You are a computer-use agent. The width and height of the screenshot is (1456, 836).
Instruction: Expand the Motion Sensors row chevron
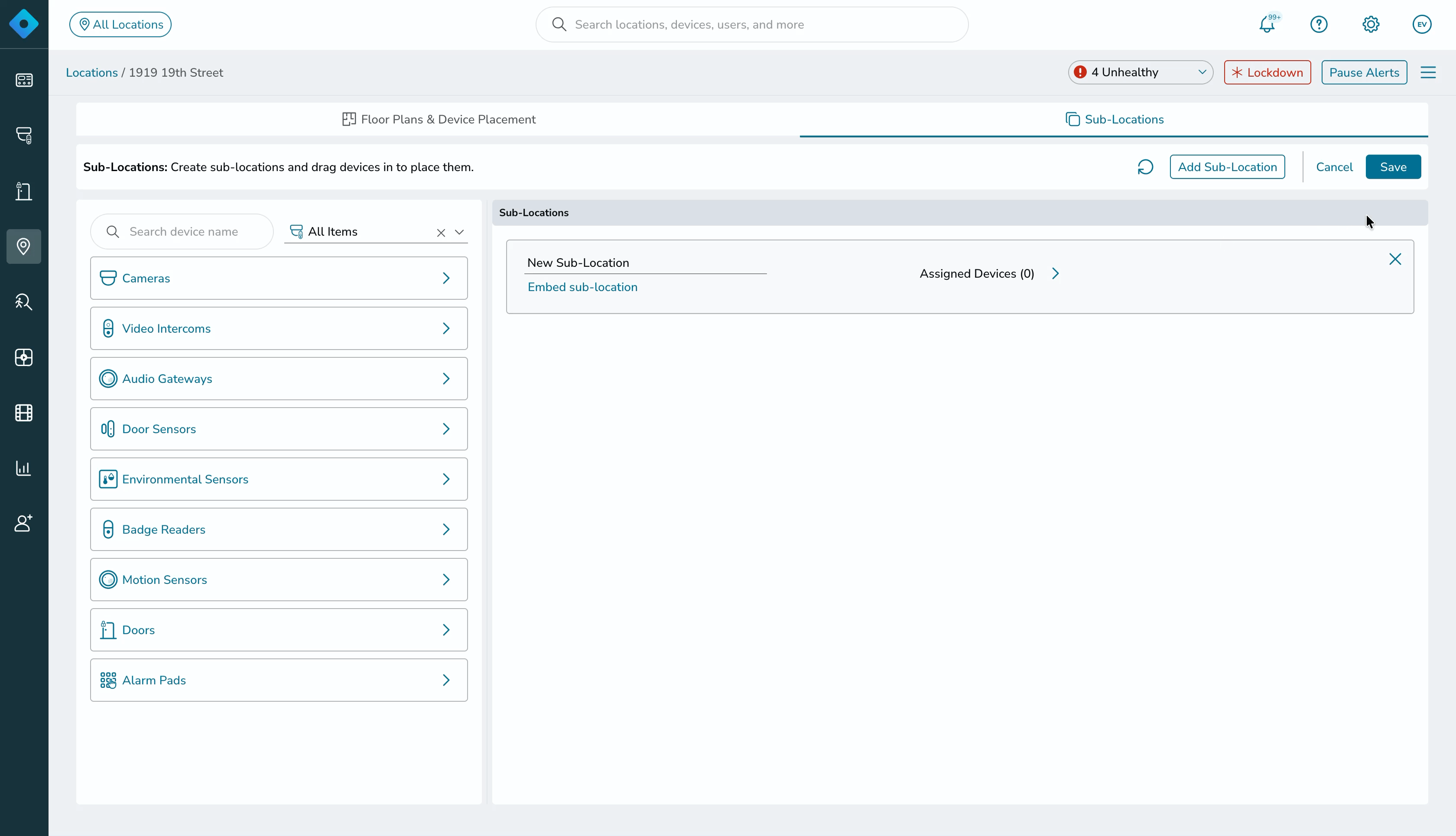(x=446, y=579)
